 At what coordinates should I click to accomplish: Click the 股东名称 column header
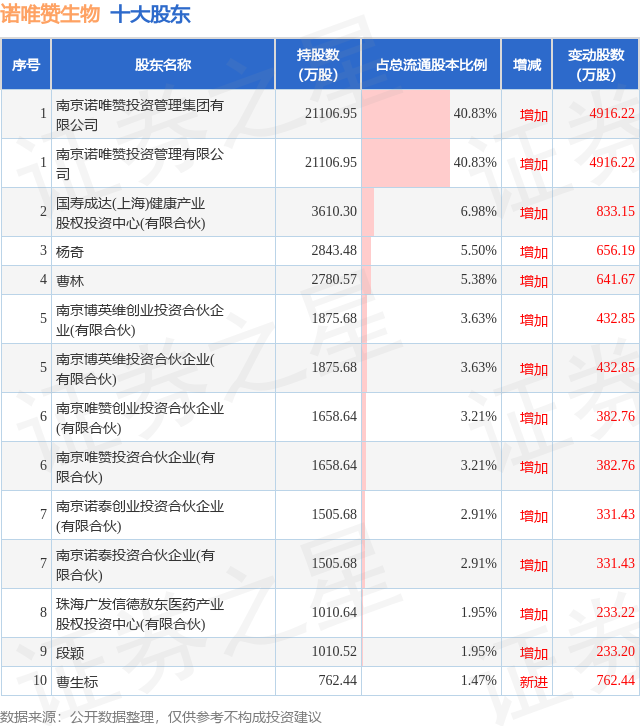163,64
